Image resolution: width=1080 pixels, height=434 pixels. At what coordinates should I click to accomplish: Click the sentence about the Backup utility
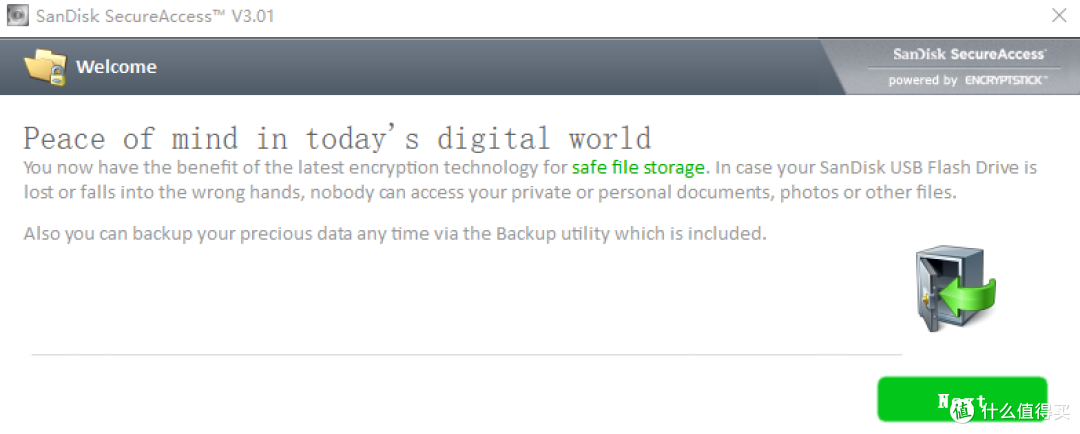[395, 234]
